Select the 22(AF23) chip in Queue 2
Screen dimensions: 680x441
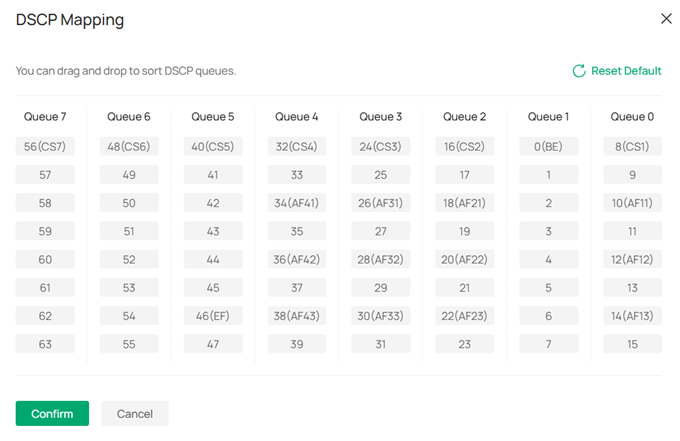[x=465, y=316]
